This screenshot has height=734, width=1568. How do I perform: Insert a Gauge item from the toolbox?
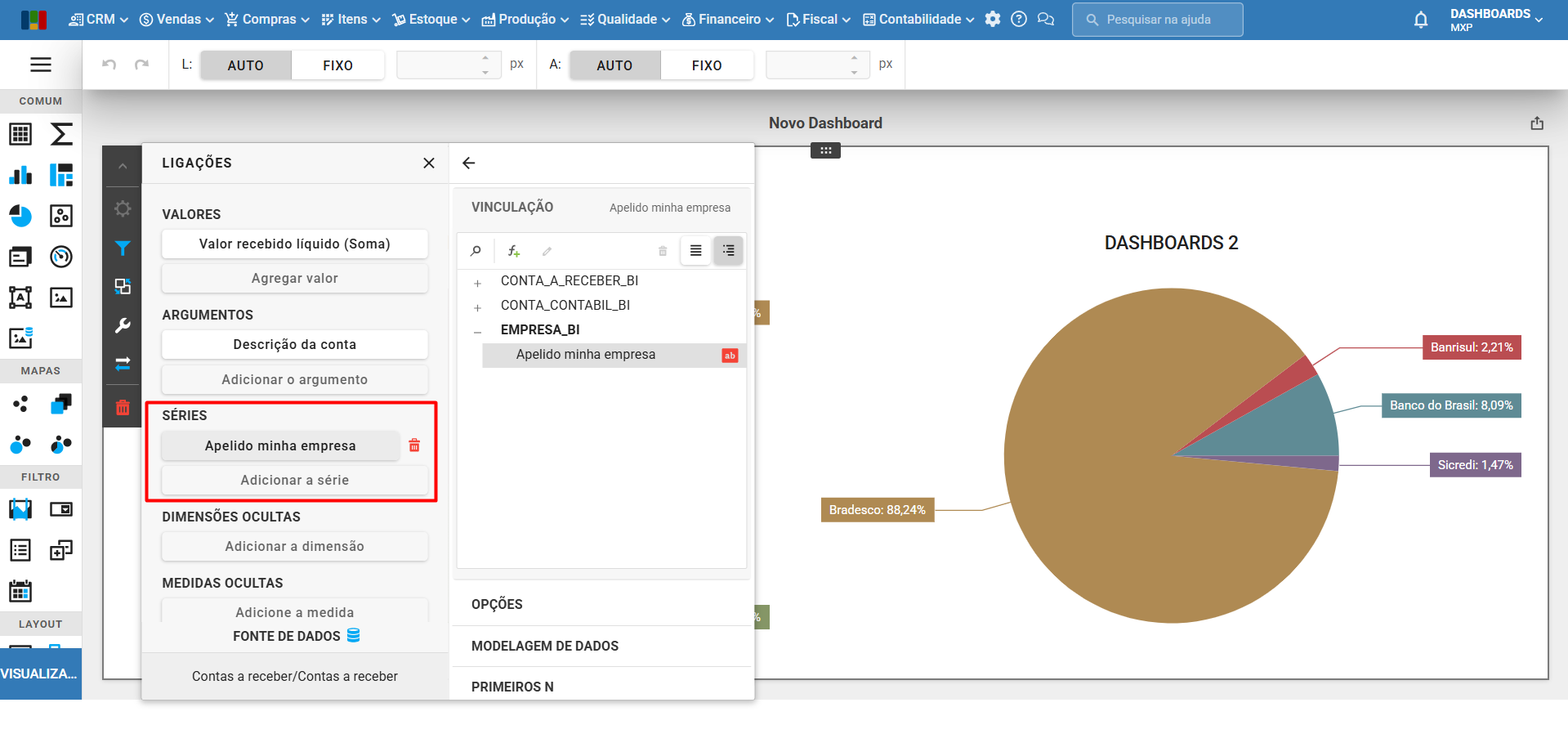tap(61, 257)
